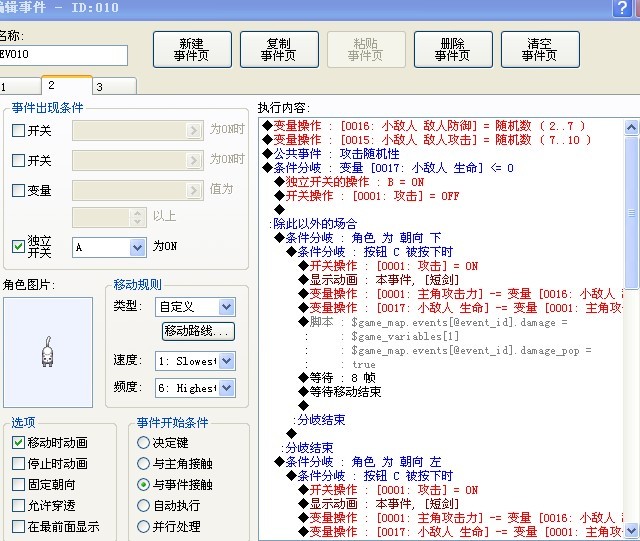Toggle 在最前面显示 option checkbox
Viewport: 640px width, 541px height.
click(x=18, y=526)
